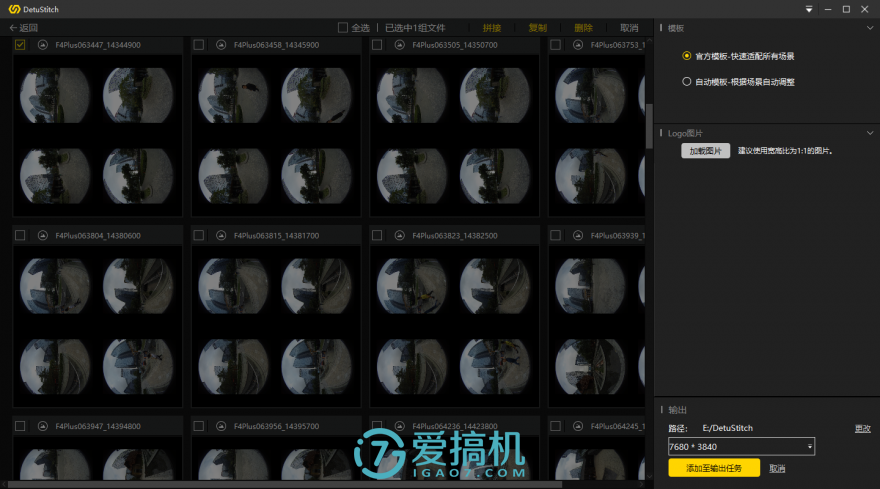Open thumbnail group F4Plus063823_14382500
880x489 pixels.
454,326
